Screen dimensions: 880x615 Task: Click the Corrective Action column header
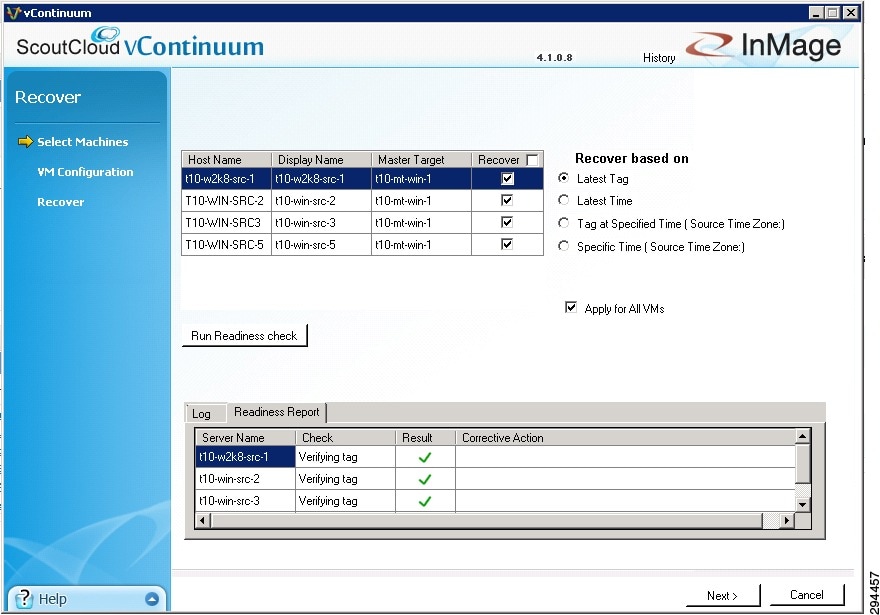pyautogui.click(x=626, y=438)
